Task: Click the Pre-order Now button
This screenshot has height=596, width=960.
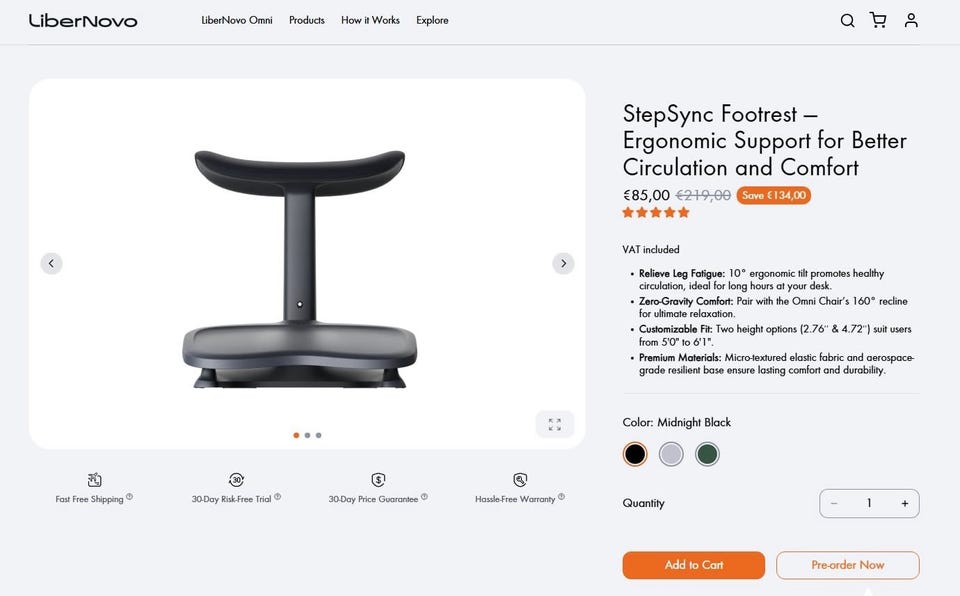Action: pyautogui.click(x=847, y=565)
